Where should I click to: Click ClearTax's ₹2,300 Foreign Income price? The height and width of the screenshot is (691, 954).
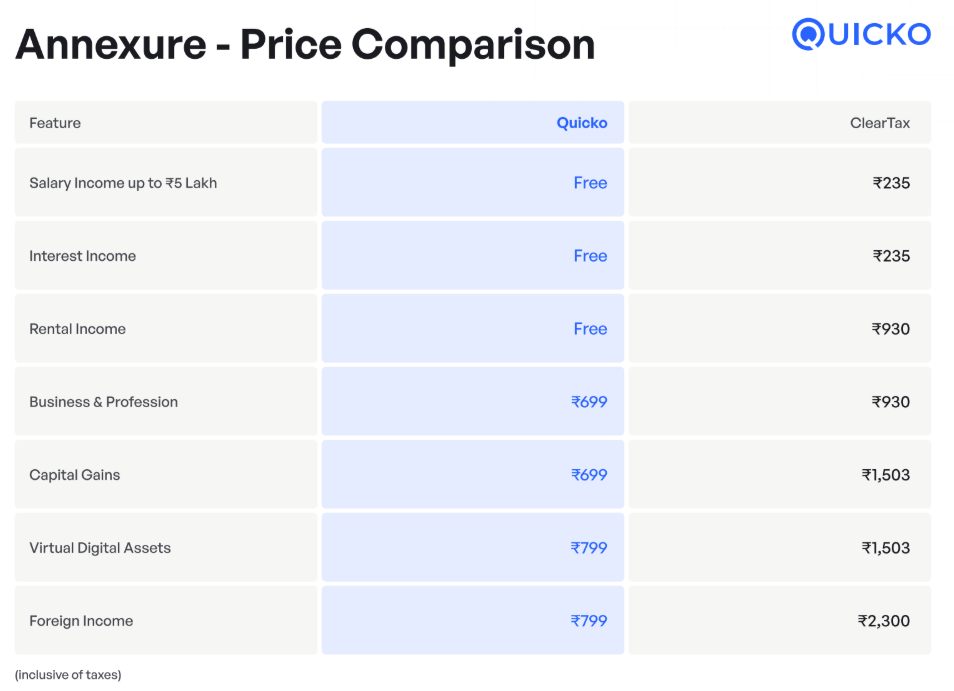coord(884,621)
